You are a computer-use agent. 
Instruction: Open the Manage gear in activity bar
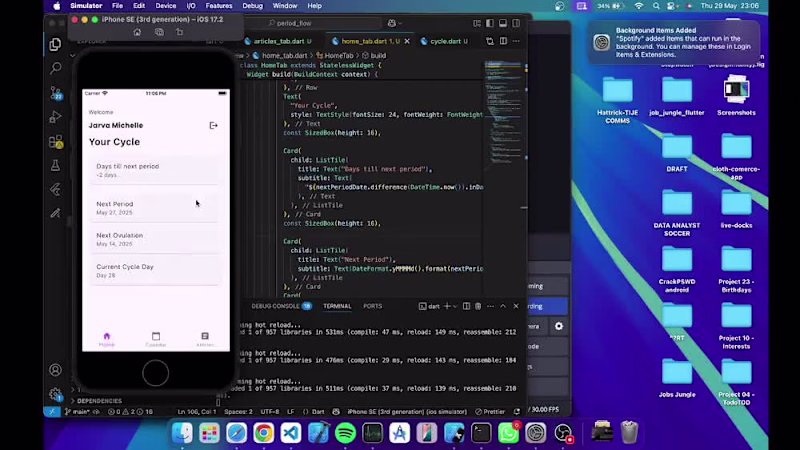click(x=55, y=394)
